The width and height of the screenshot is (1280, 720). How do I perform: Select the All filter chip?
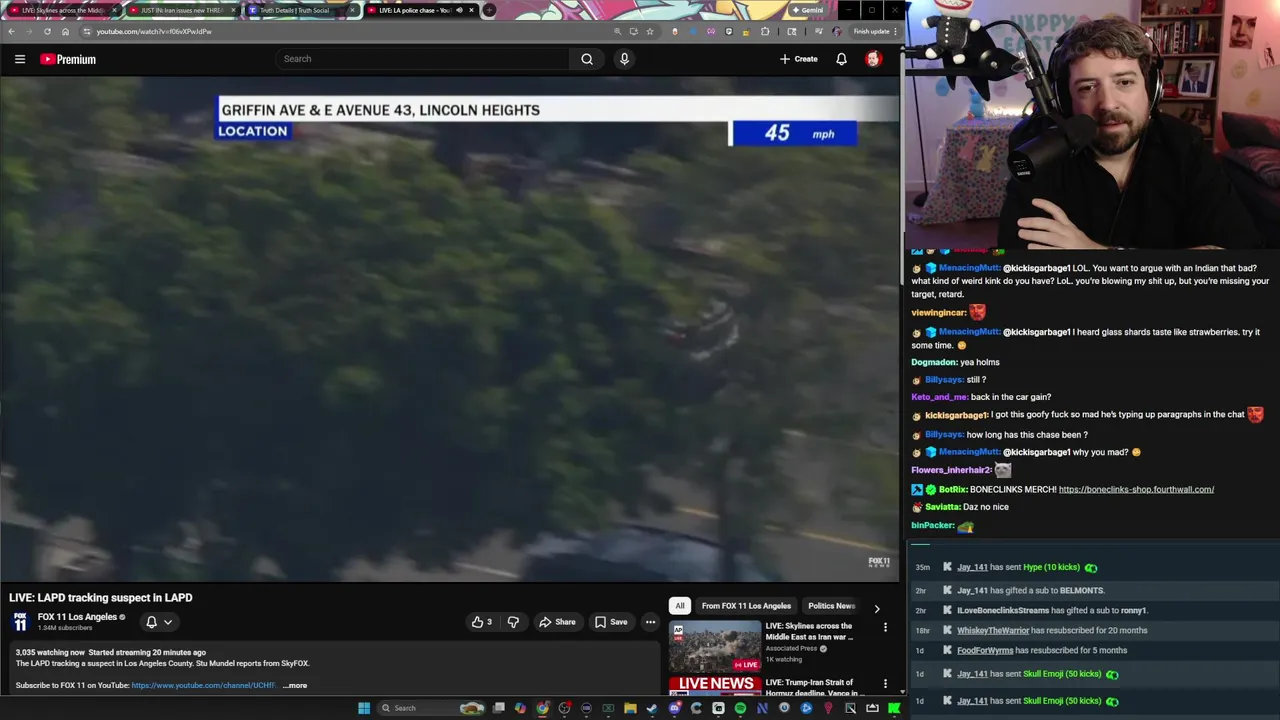tap(680, 606)
